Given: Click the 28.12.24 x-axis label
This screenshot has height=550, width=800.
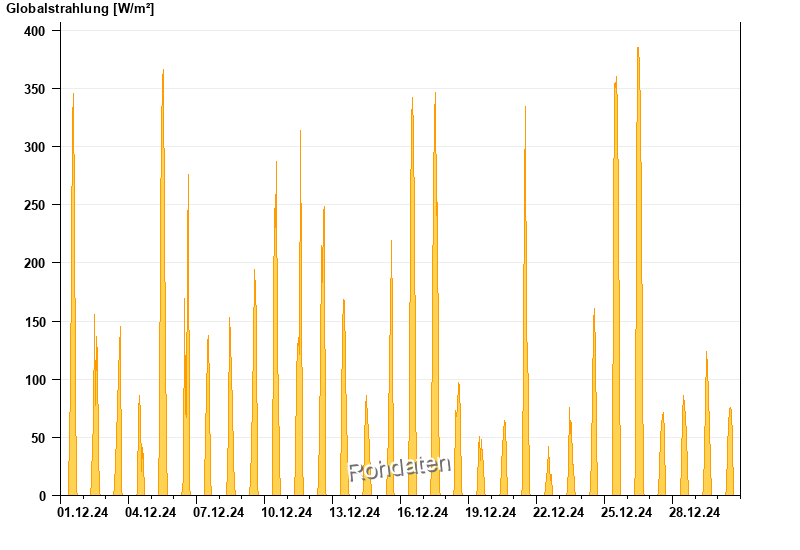Looking at the screenshot, I should click(x=695, y=513).
